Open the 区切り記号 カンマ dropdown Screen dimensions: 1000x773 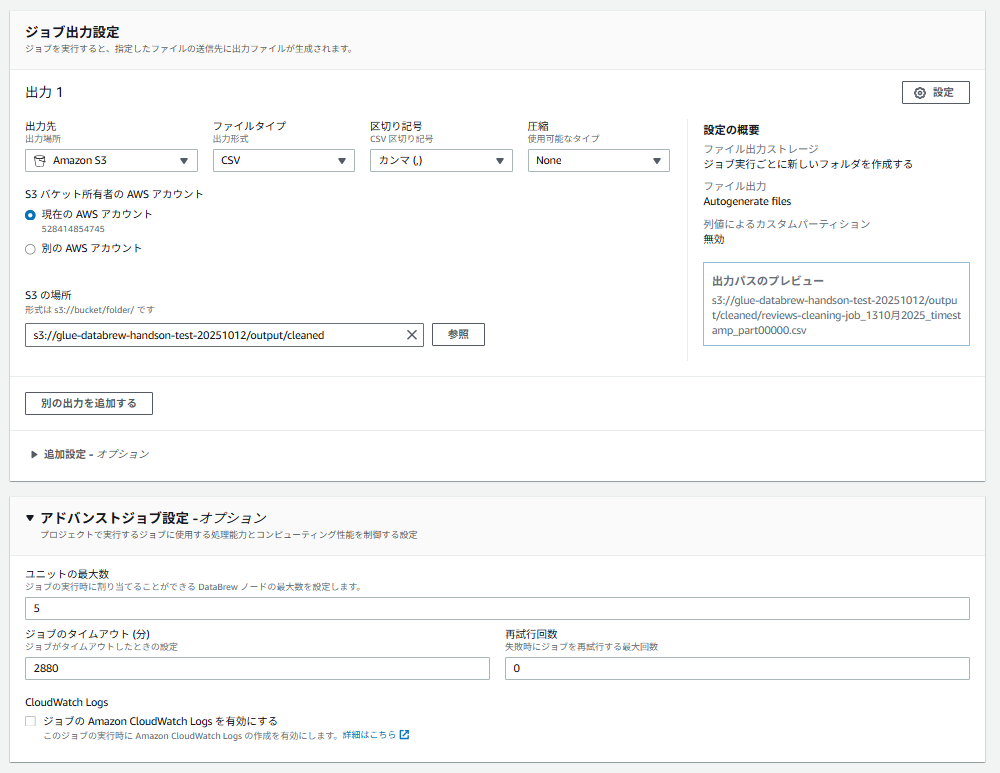(x=441, y=161)
